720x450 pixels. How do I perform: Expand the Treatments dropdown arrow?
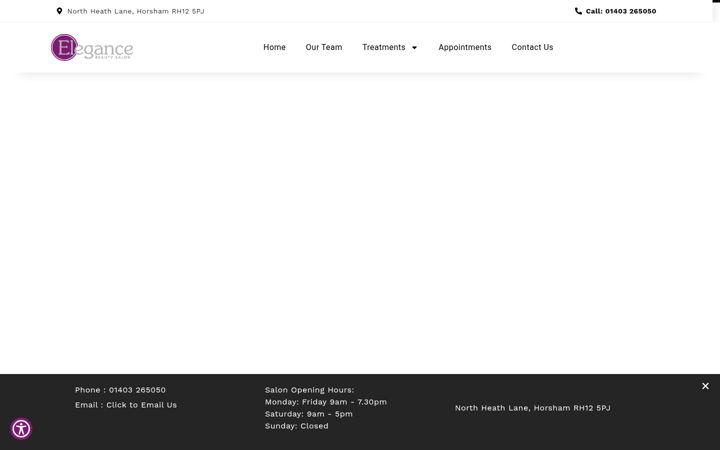414,48
